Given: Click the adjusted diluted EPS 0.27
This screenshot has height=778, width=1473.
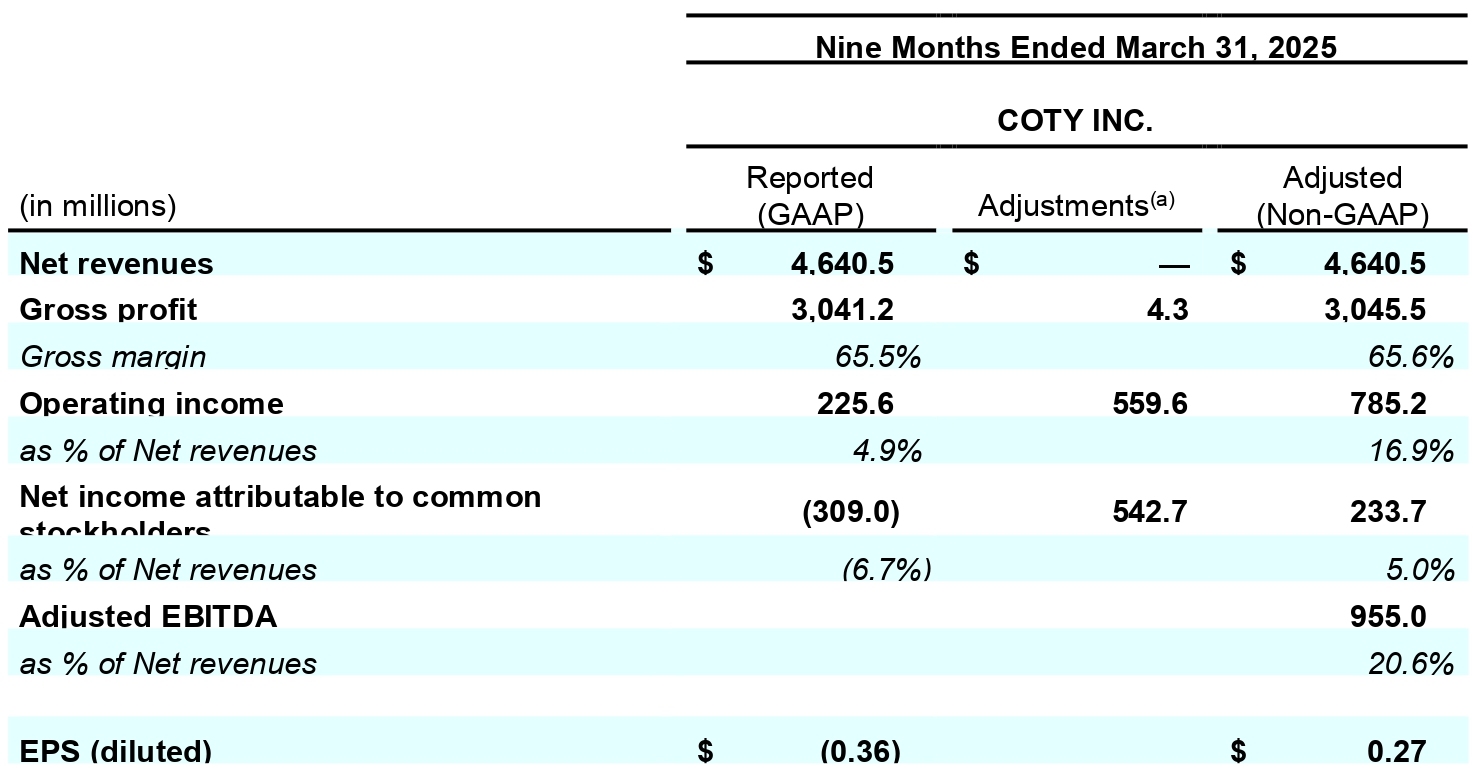Looking at the screenshot, I should point(1397,751).
